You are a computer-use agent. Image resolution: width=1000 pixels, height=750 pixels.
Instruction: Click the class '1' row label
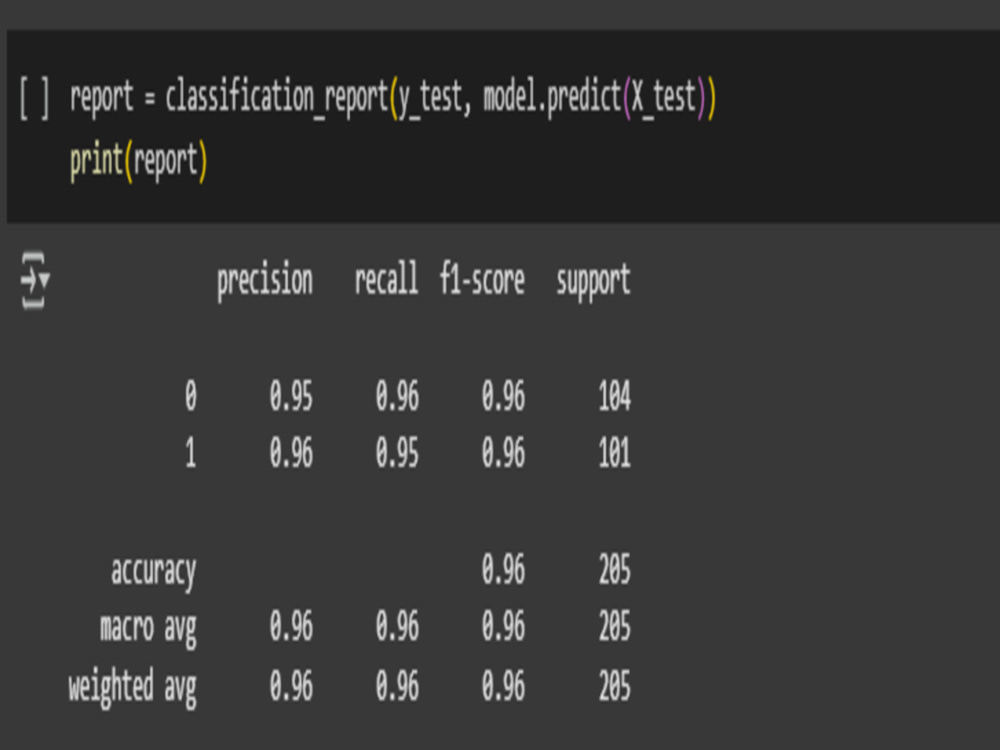191,454
